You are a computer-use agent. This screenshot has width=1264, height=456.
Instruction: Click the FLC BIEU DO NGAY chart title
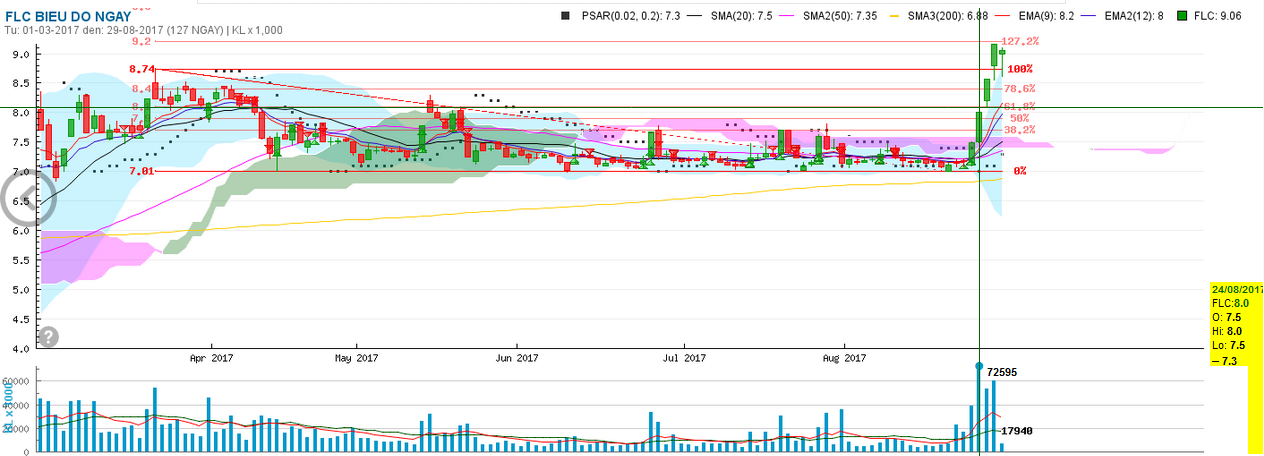click(69, 16)
